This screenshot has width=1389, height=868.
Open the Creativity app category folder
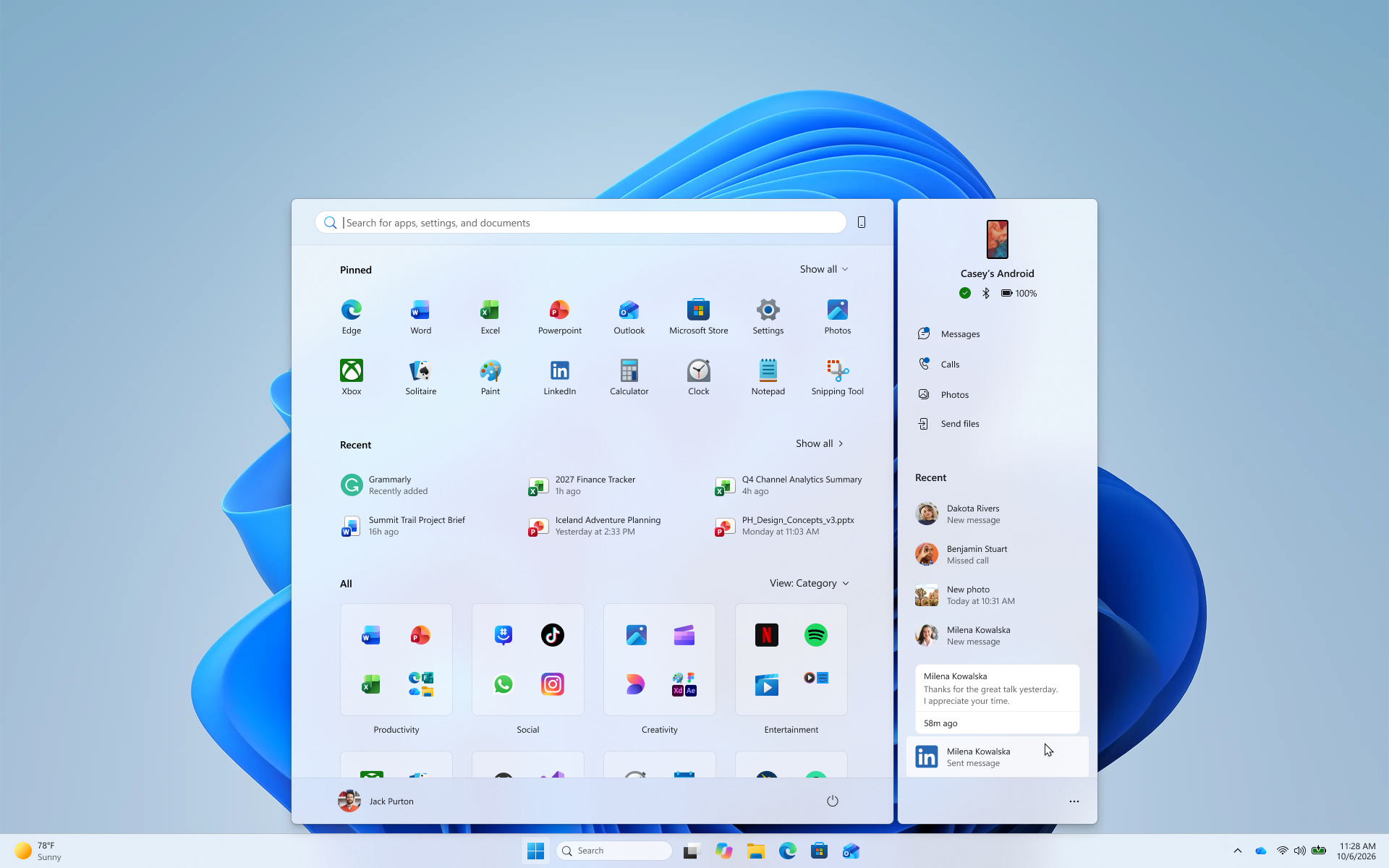pos(660,660)
